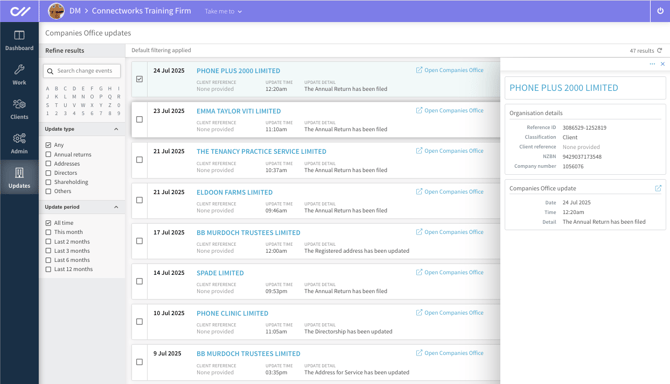The image size is (670, 384).
Task: Tick the Phone Clinic Limited row checkbox
Action: tap(139, 322)
